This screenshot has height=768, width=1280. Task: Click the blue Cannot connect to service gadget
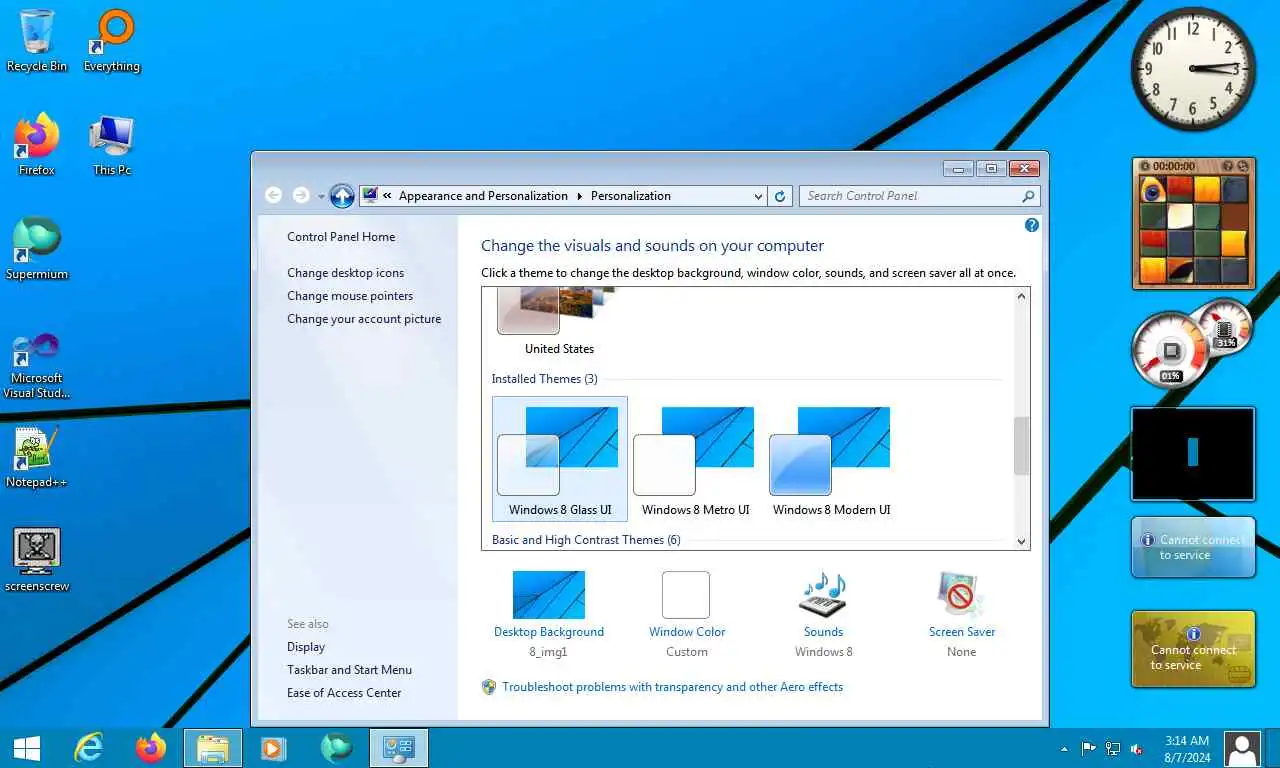(1193, 547)
